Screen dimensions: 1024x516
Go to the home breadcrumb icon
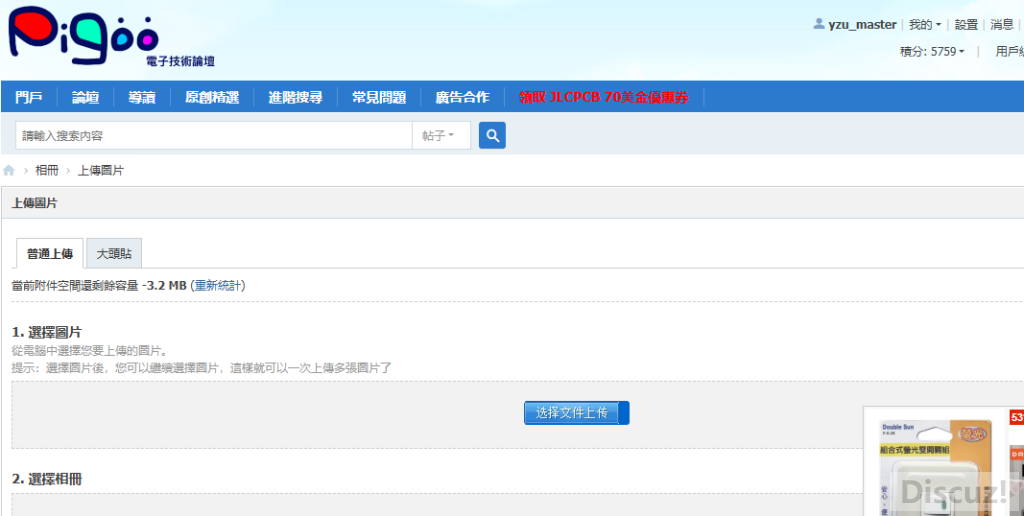pos(9,170)
